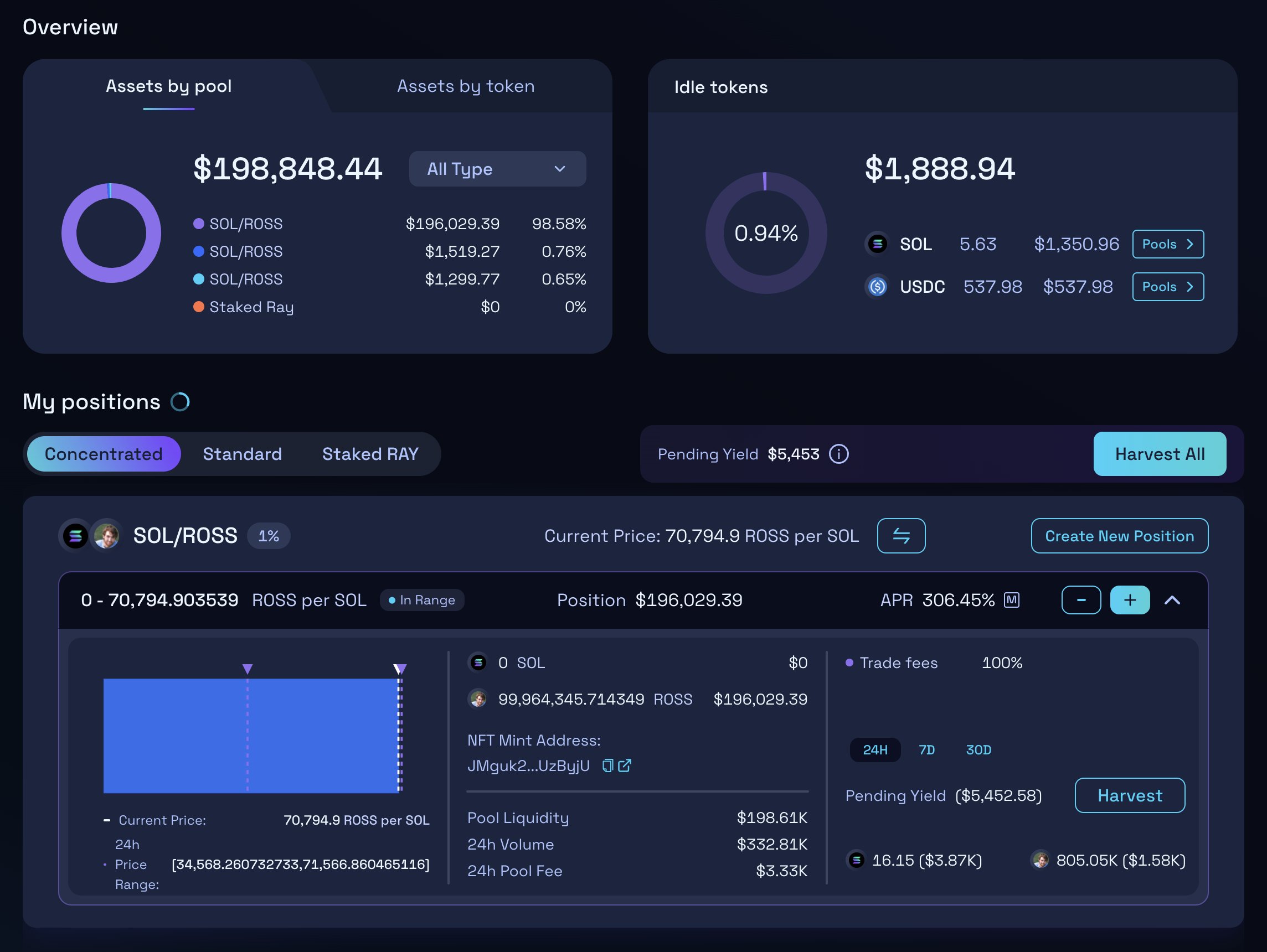Click the APR value 306.45%

pyautogui.click(x=958, y=600)
